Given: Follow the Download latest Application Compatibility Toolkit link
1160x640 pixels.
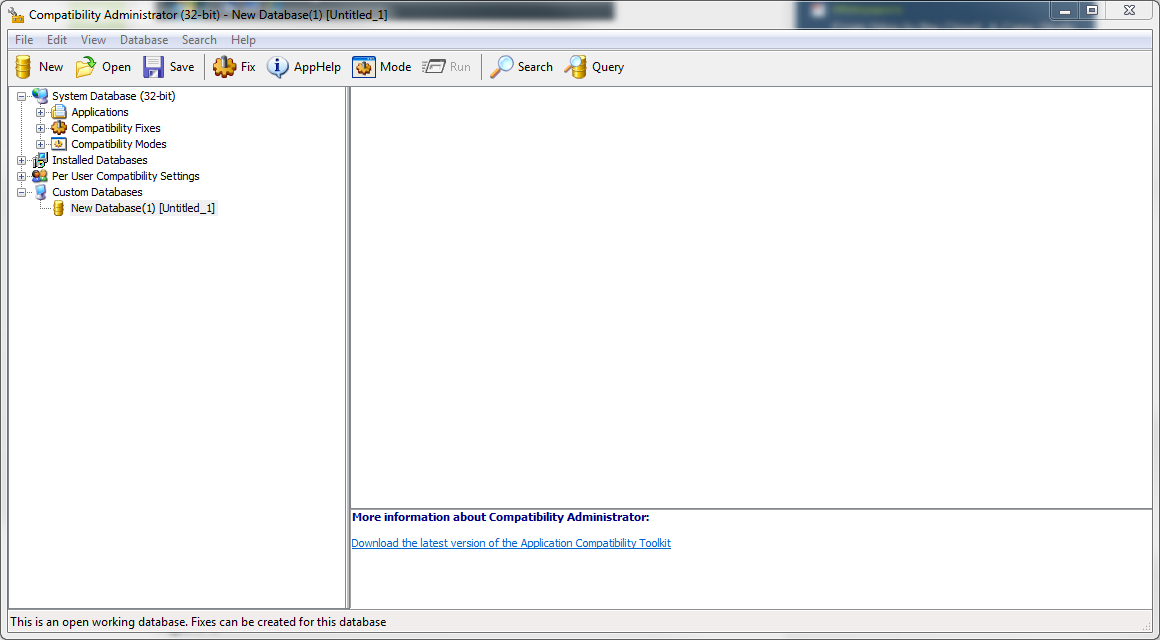Looking at the screenshot, I should pos(511,543).
